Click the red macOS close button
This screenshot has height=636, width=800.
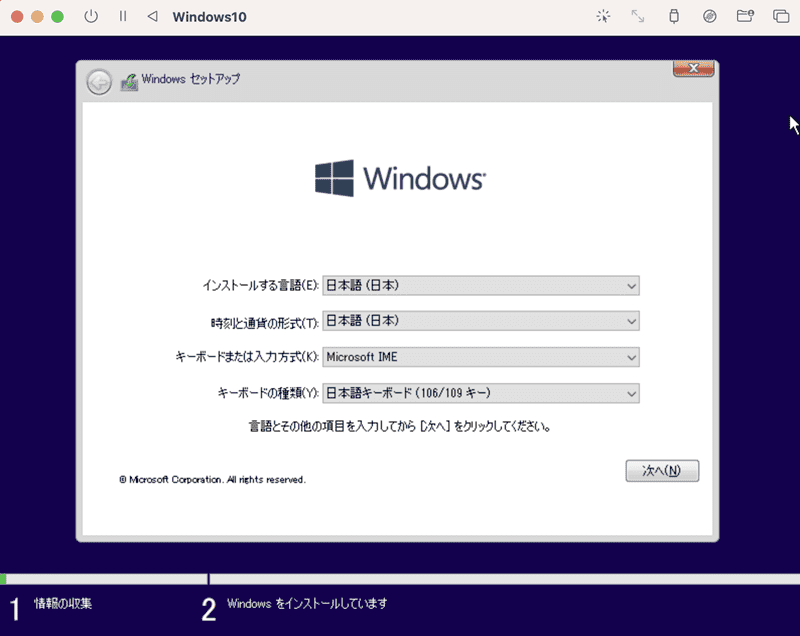click(x=17, y=16)
